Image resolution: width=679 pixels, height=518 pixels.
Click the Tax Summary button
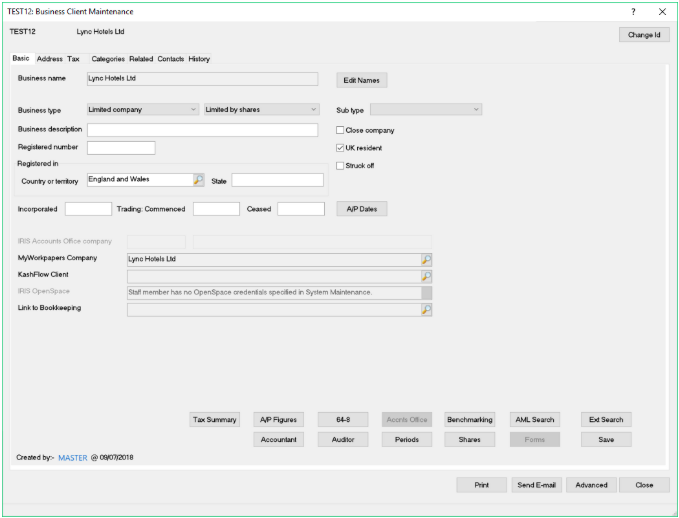217,420
